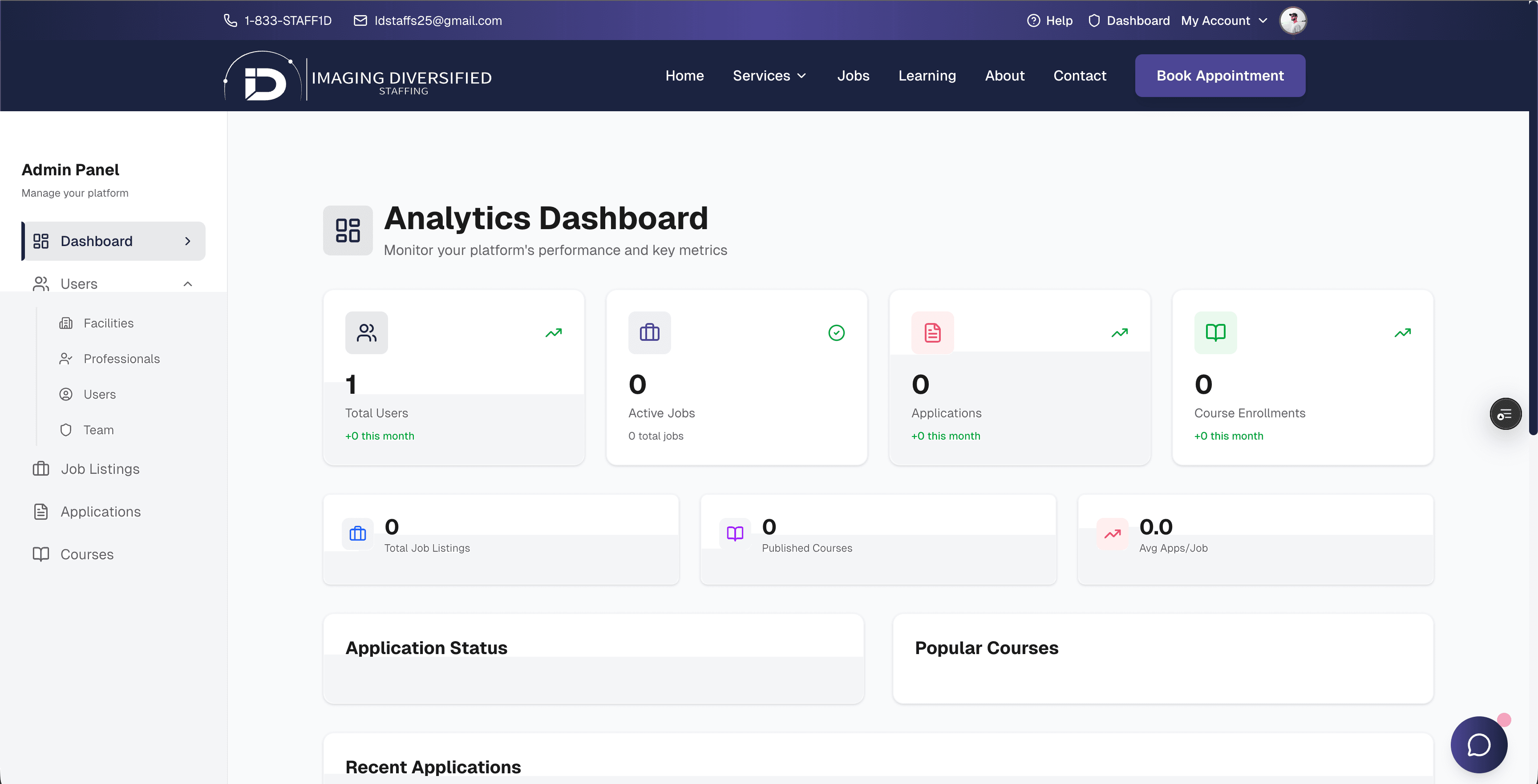Click the Help question mark icon

click(1033, 20)
